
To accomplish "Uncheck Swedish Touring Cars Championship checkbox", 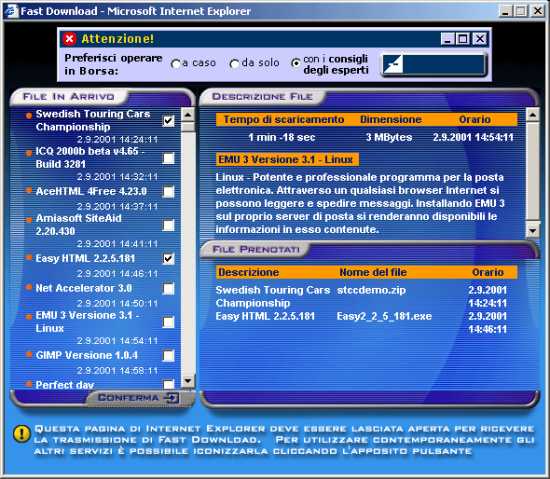I will (x=169, y=121).
